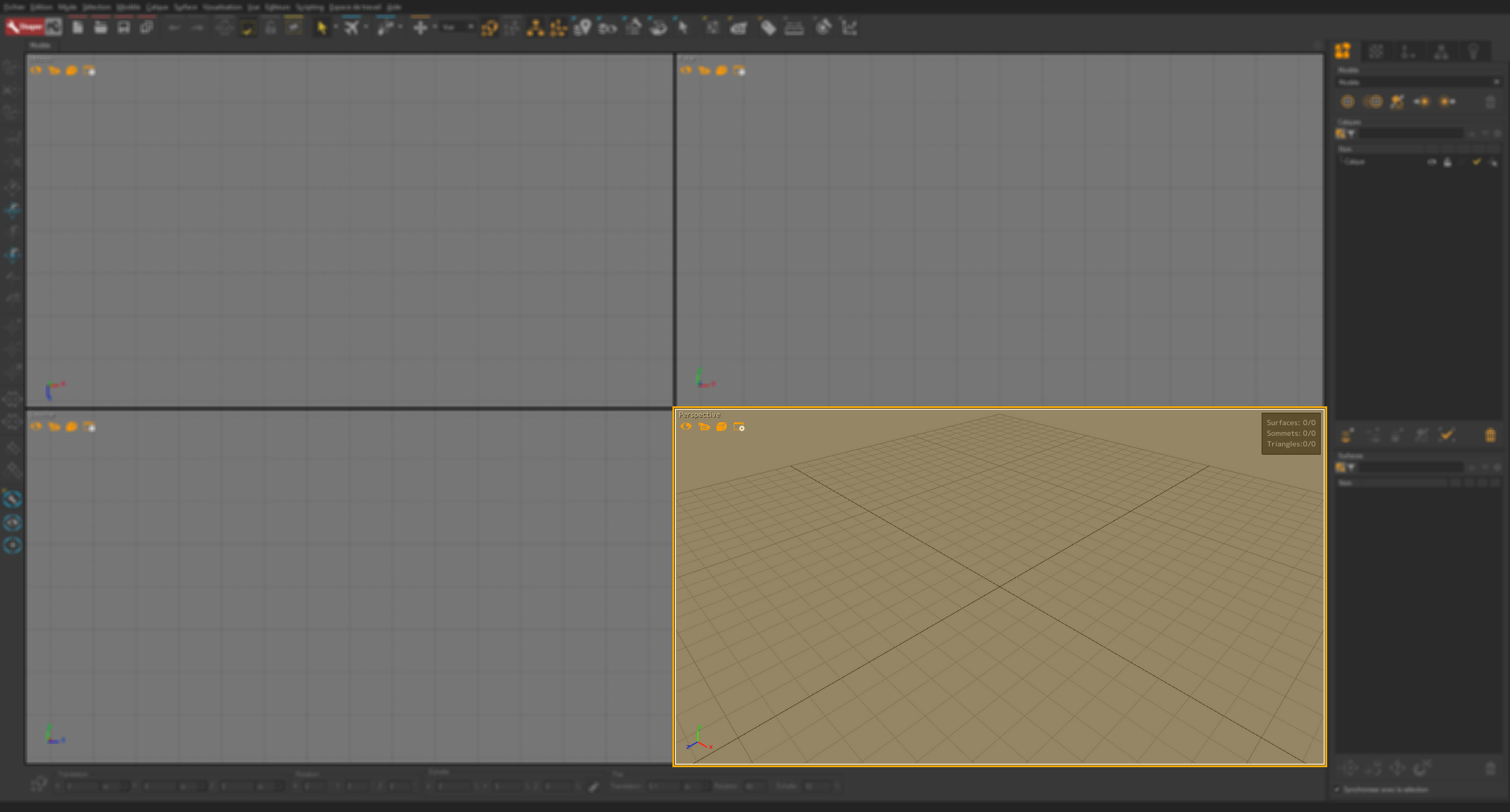
Task: Toggle the synchronise with selection checkbox
Action: coord(1337,790)
